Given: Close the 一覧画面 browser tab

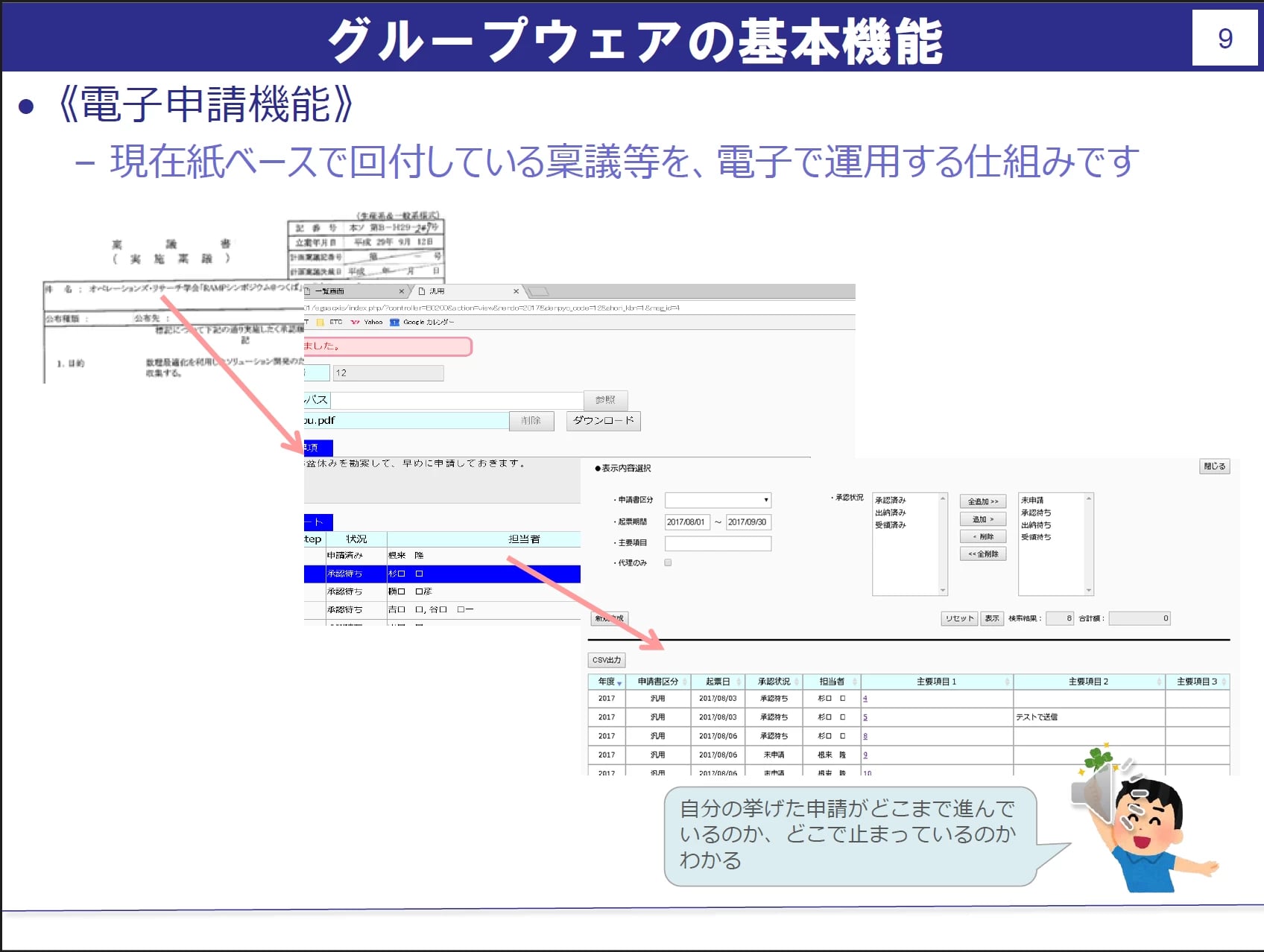Looking at the screenshot, I should pyautogui.click(x=401, y=291).
